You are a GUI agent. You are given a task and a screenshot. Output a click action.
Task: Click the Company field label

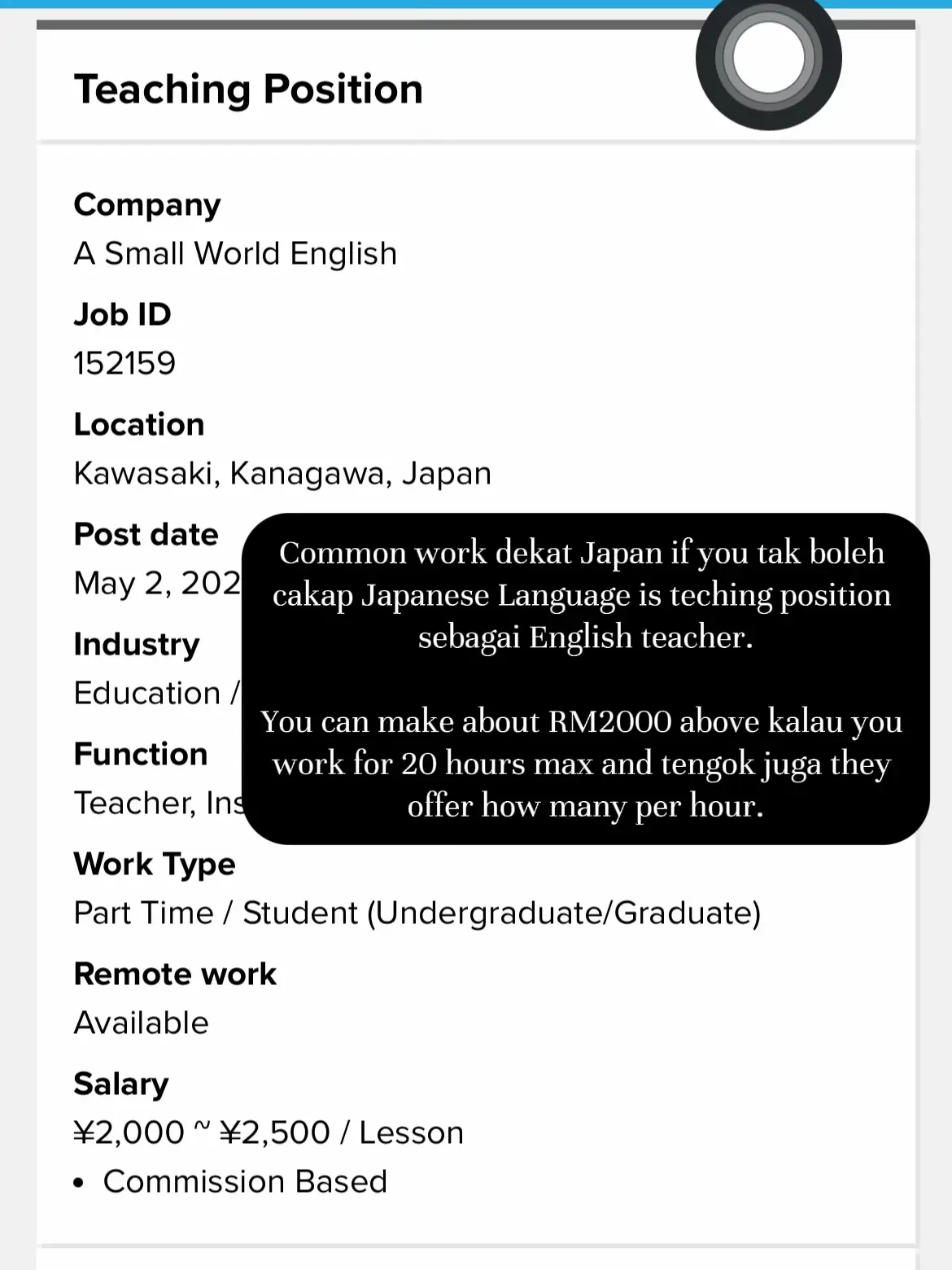tap(147, 205)
